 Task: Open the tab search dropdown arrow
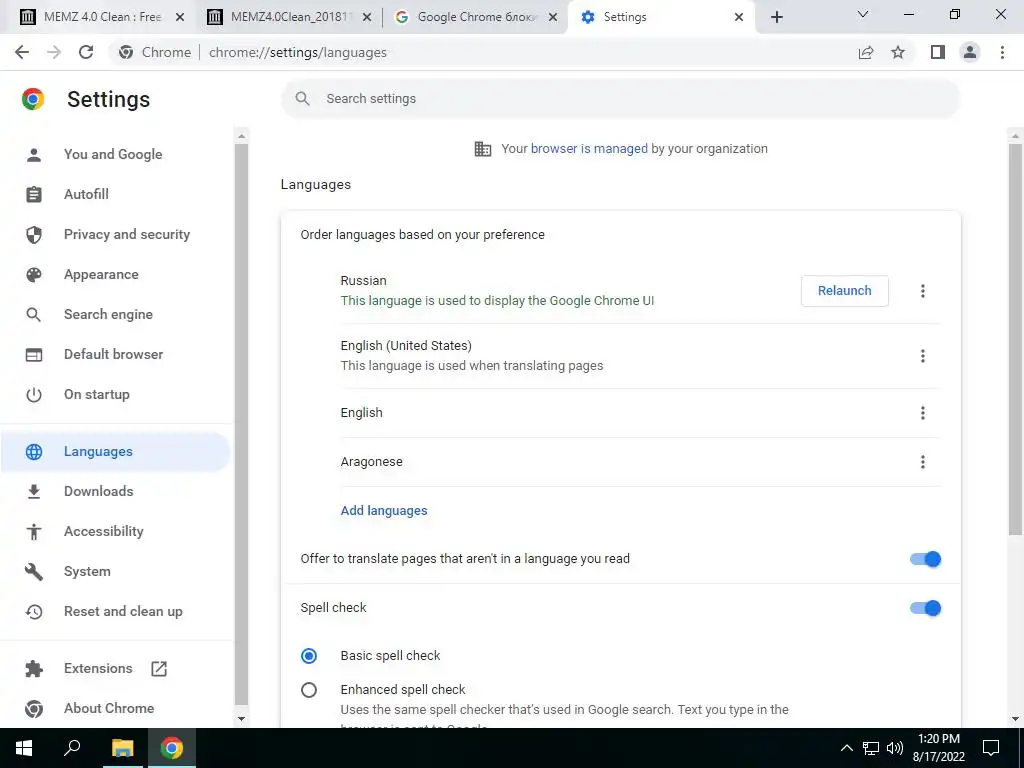pos(863,14)
